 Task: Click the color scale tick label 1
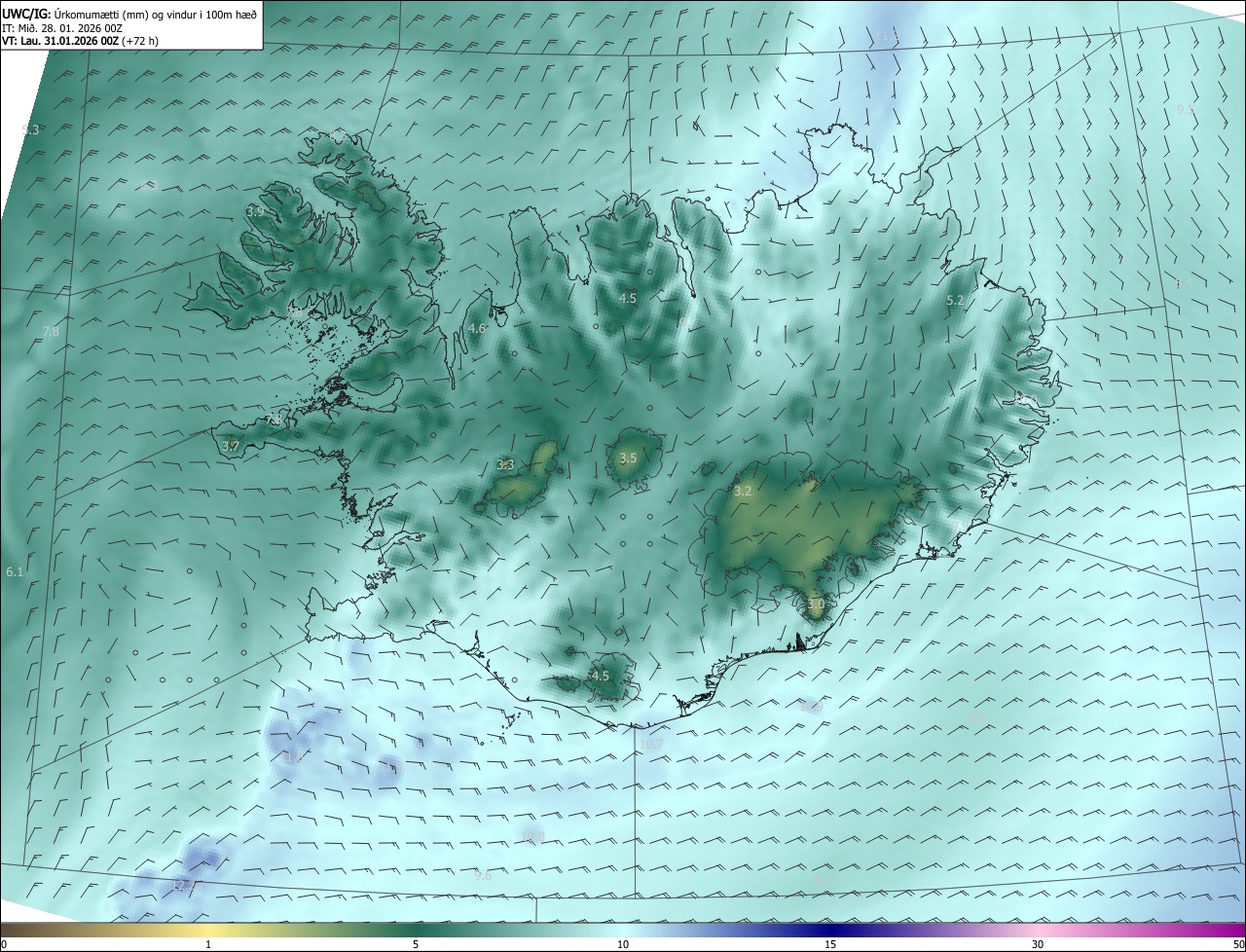(208, 944)
